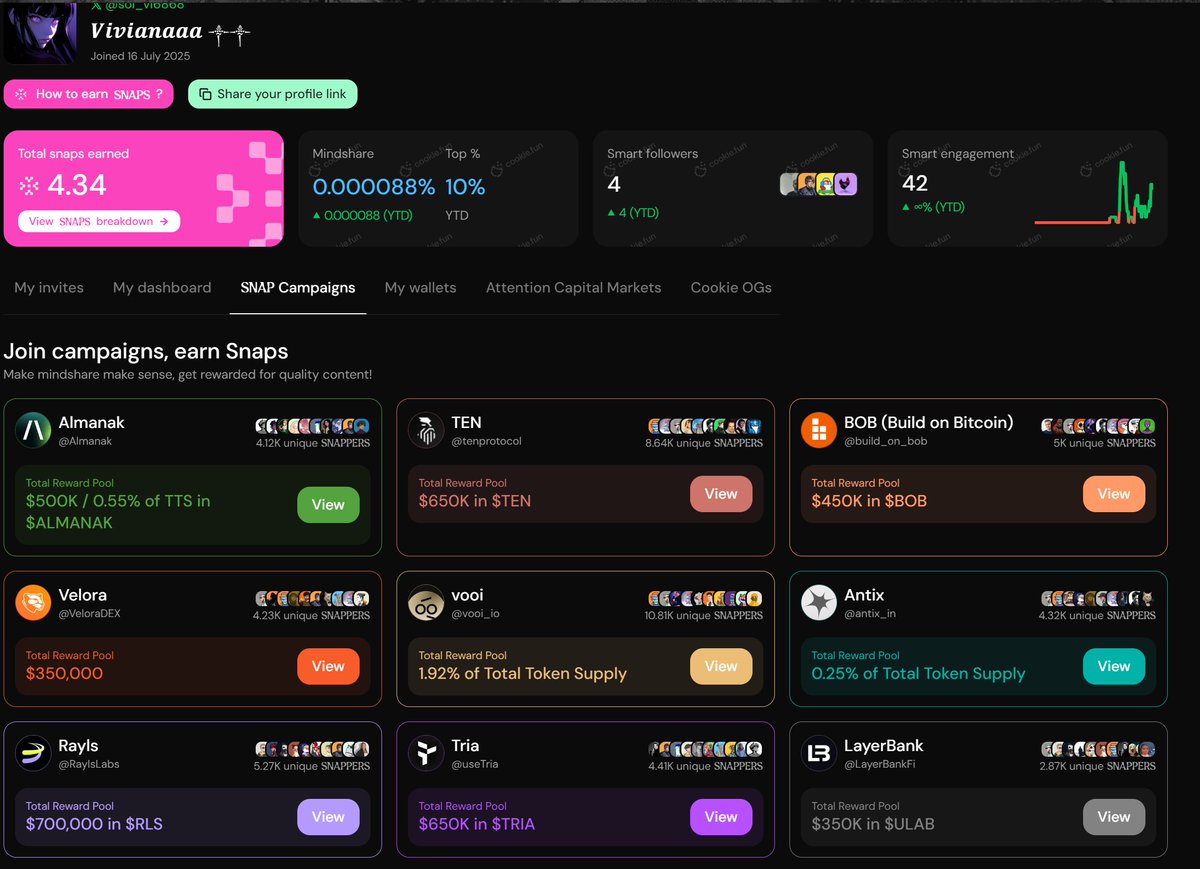The height and width of the screenshot is (869, 1200).
Task: Click the @LayerBankFi handle
Action: pyautogui.click(x=880, y=764)
